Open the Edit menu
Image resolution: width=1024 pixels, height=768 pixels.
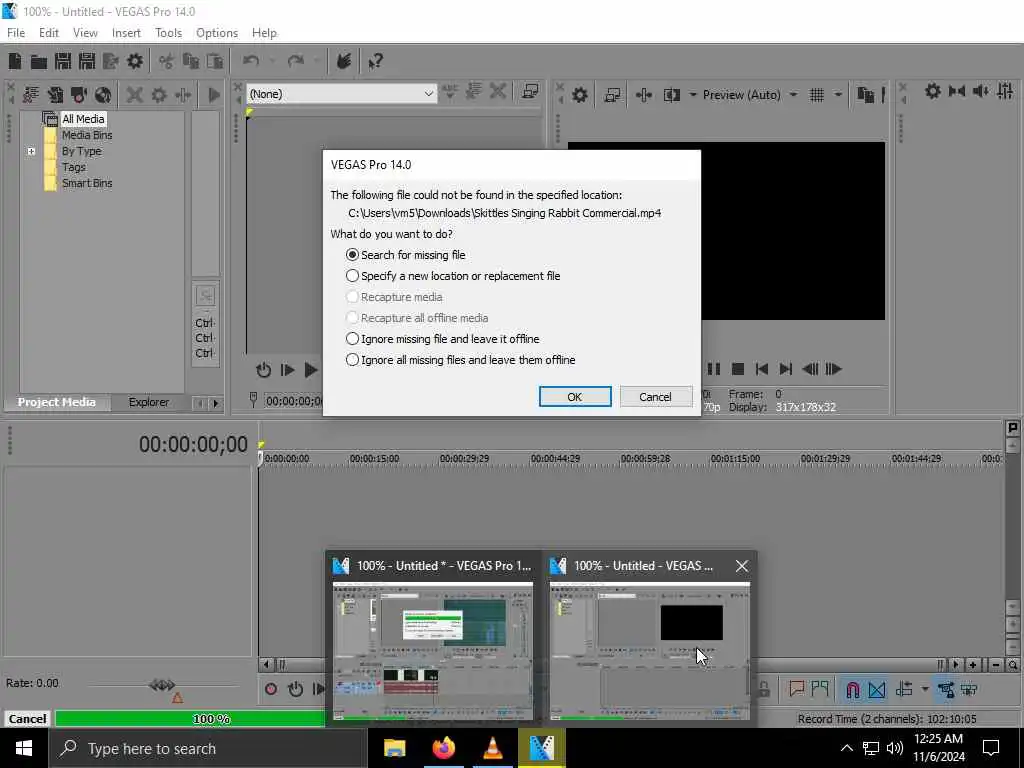pos(49,33)
